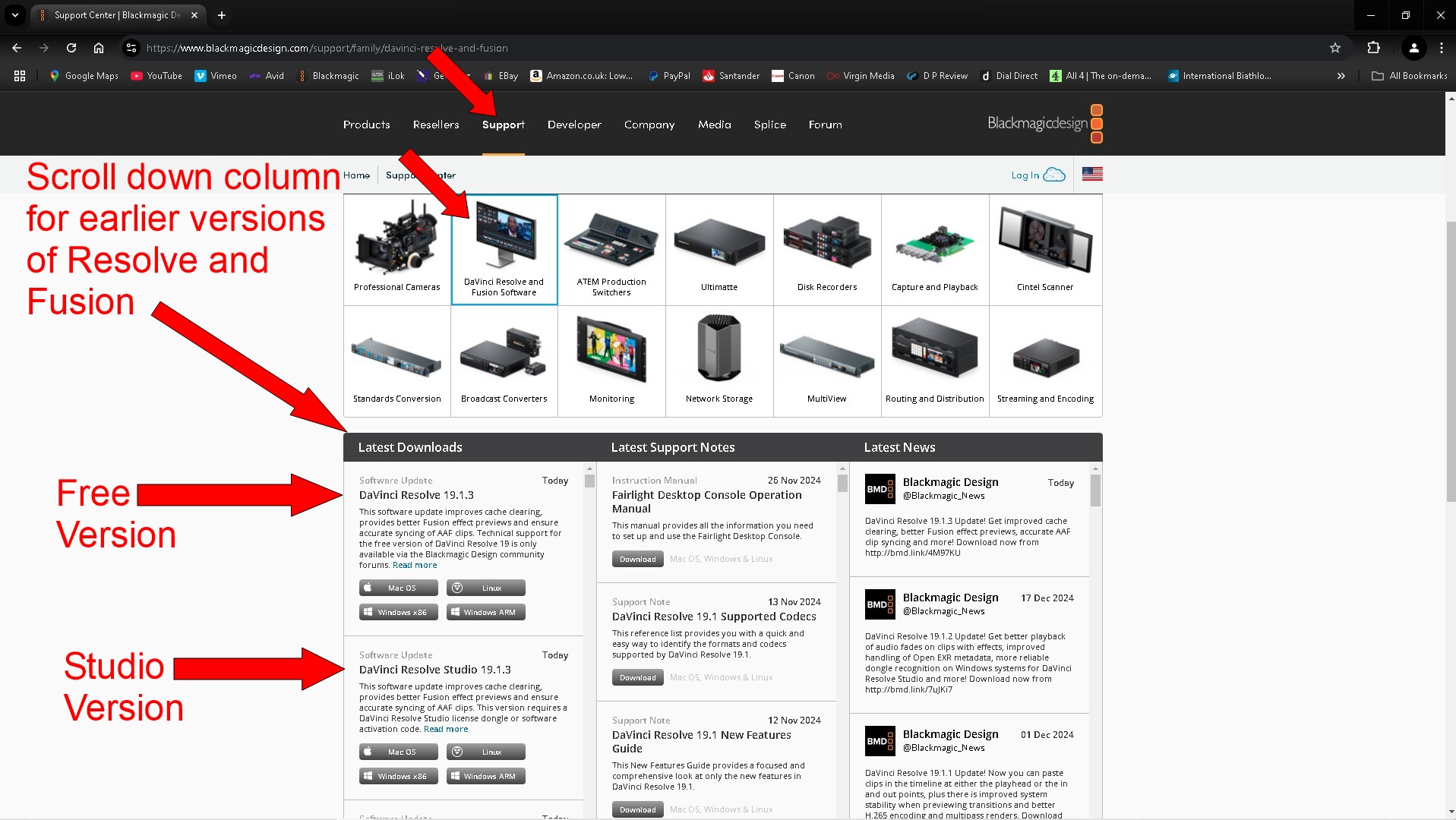View site information icon in address bar
This screenshot has width=1456, height=820.
point(131,48)
